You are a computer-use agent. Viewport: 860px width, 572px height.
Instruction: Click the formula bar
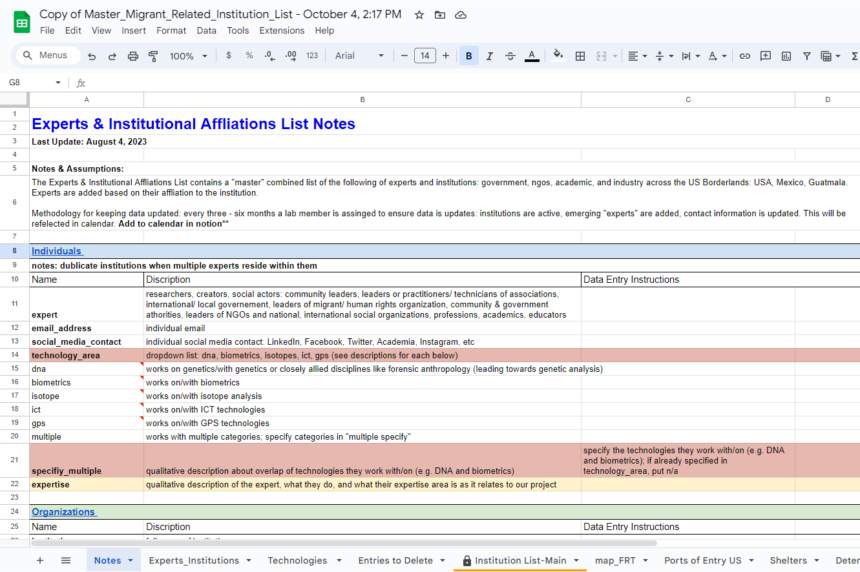tap(472, 83)
